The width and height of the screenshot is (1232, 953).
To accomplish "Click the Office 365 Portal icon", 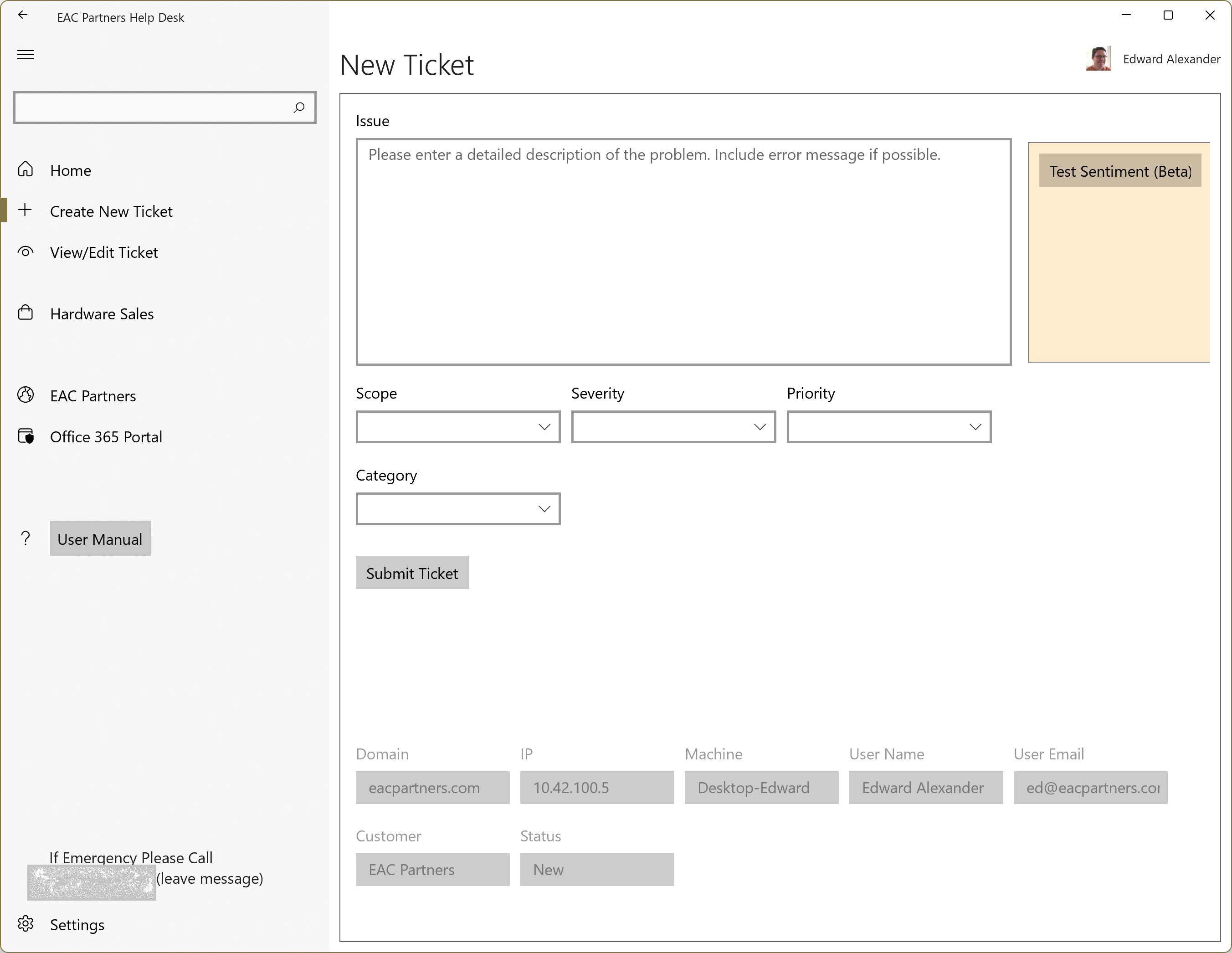I will (26, 436).
